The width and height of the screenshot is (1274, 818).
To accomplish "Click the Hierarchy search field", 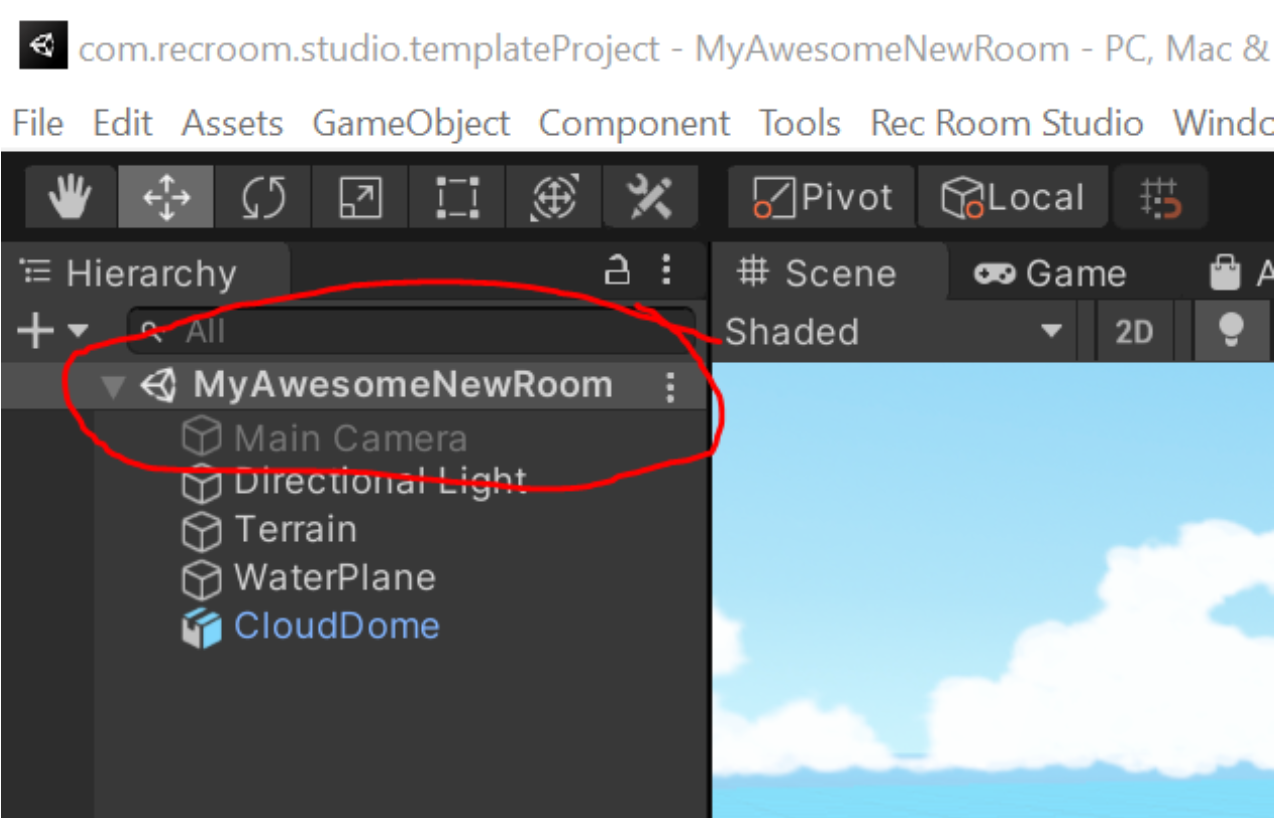I will pos(410,330).
